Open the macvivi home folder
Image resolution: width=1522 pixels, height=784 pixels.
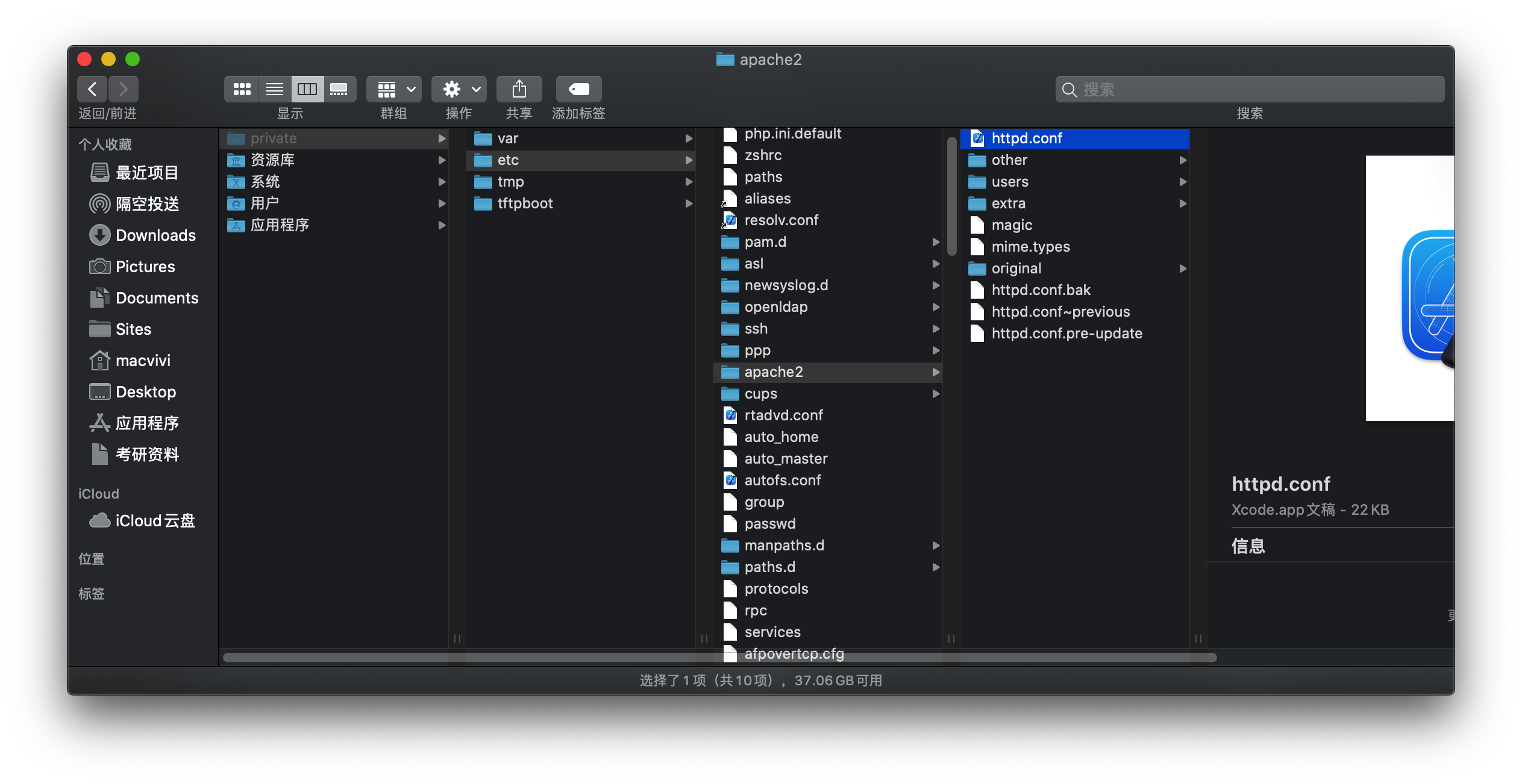(142, 361)
